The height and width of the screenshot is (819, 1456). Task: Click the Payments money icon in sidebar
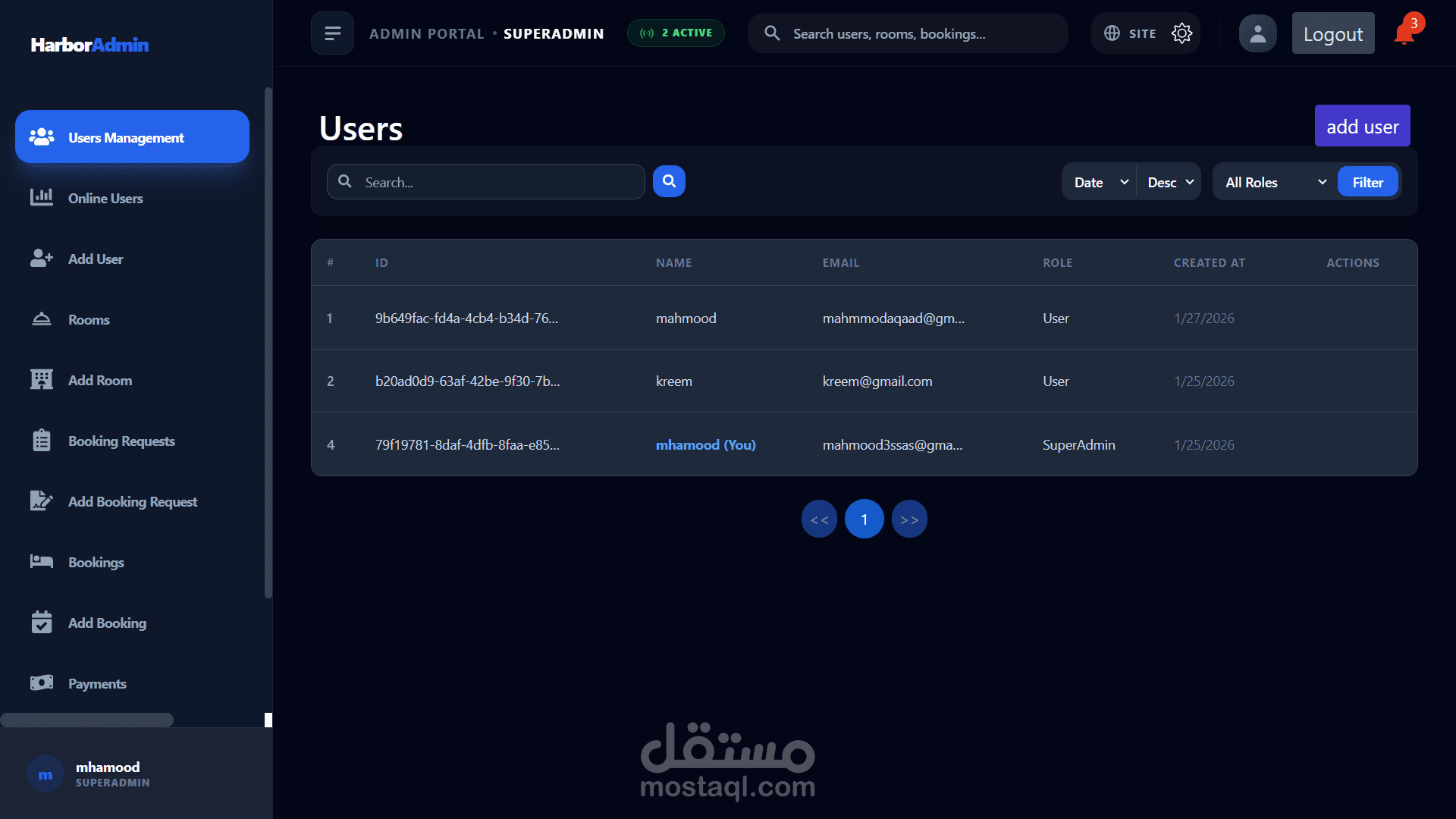(42, 683)
